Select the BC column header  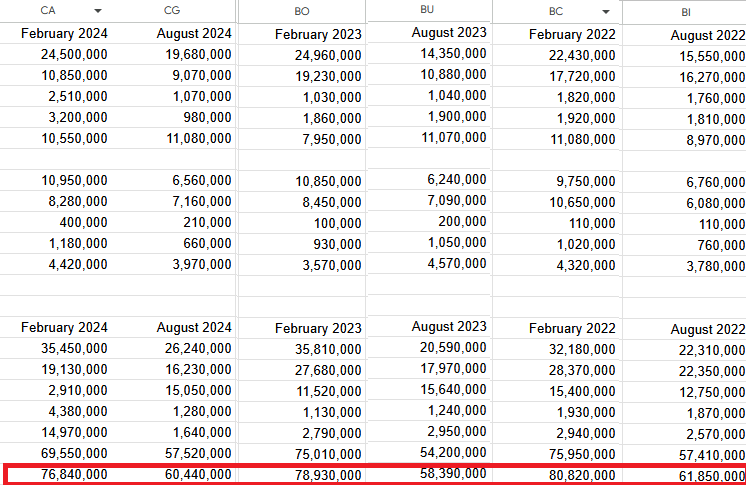click(556, 11)
